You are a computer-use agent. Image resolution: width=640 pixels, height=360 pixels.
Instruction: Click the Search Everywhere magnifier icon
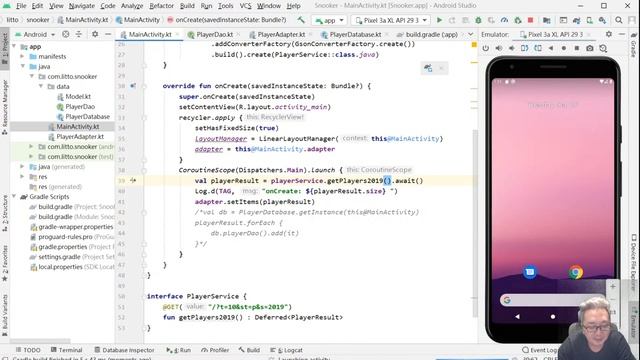[619, 20]
